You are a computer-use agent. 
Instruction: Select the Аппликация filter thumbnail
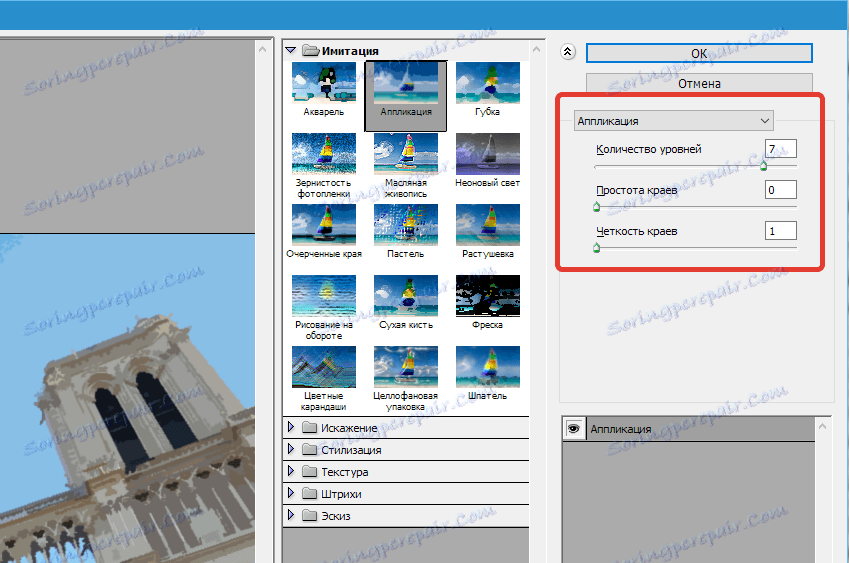click(x=406, y=83)
